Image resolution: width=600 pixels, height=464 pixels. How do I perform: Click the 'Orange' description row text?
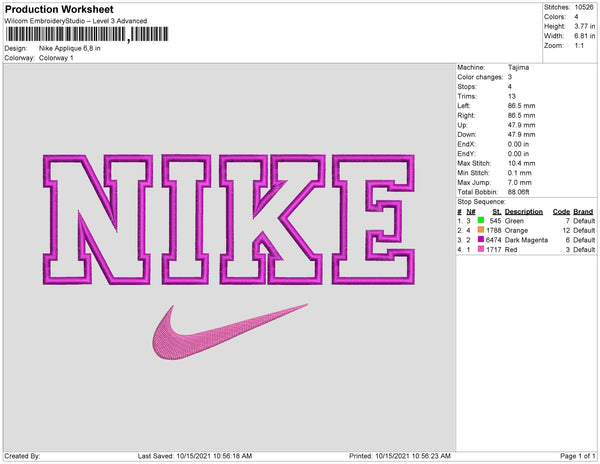coord(517,230)
